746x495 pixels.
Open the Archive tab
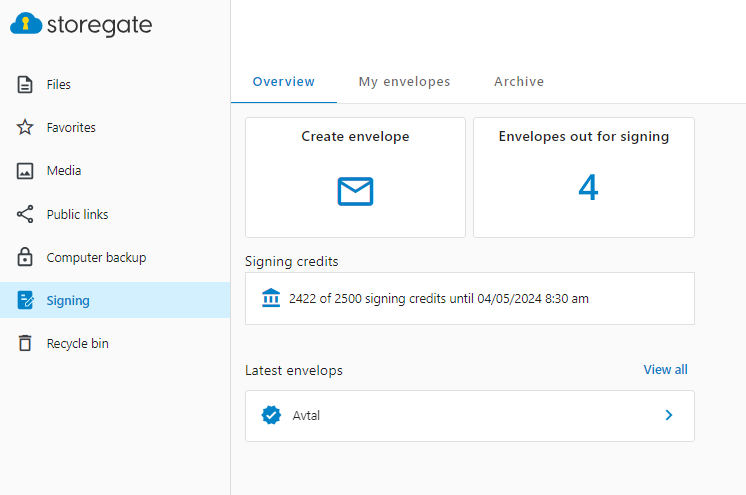tap(519, 81)
